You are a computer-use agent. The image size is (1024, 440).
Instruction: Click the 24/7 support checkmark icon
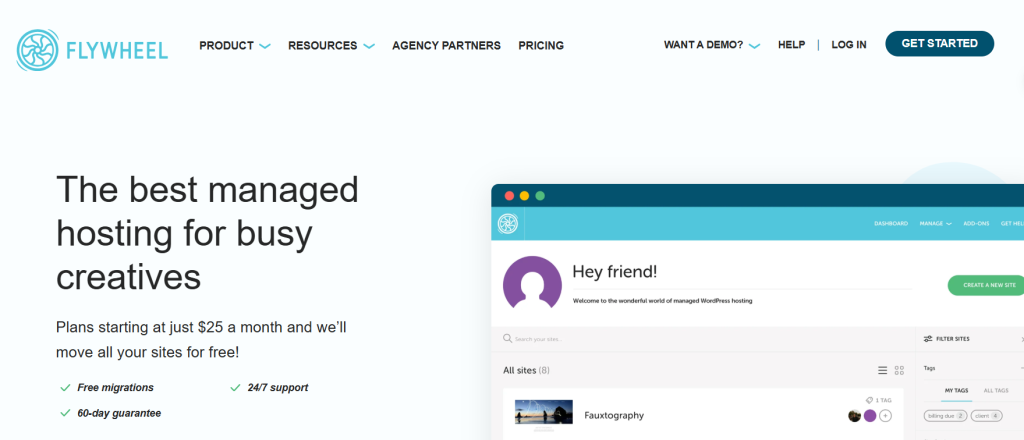pyautogui.click(x=235, y=388)
